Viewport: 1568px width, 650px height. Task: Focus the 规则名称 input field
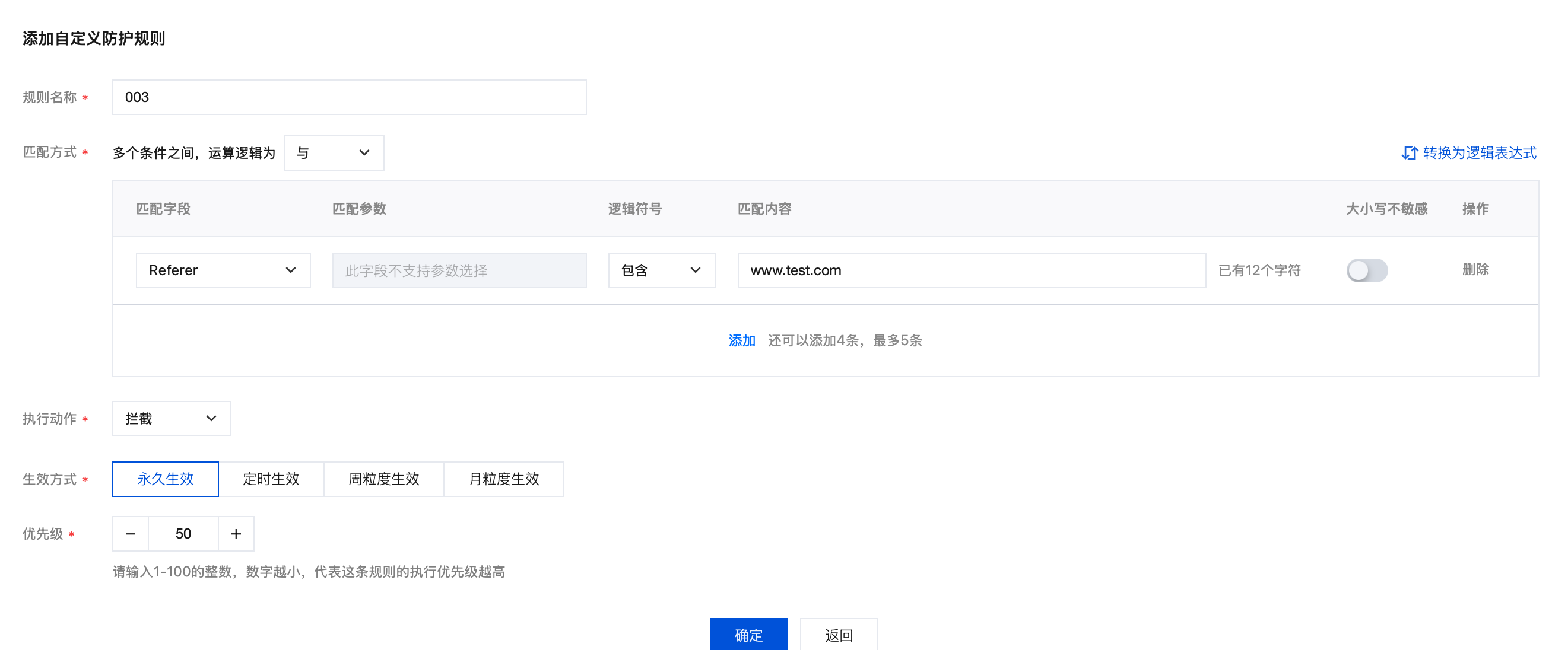tap(349, 97)
